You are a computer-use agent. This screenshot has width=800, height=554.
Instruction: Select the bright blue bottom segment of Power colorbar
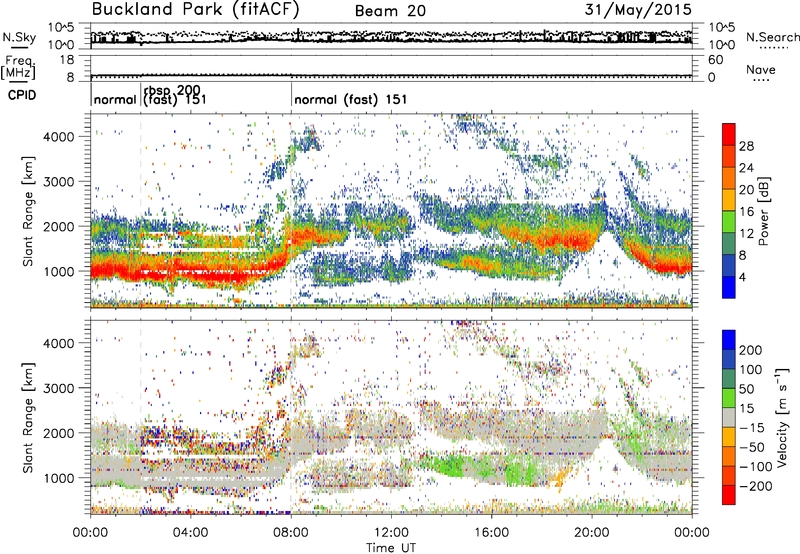(729, 287)
